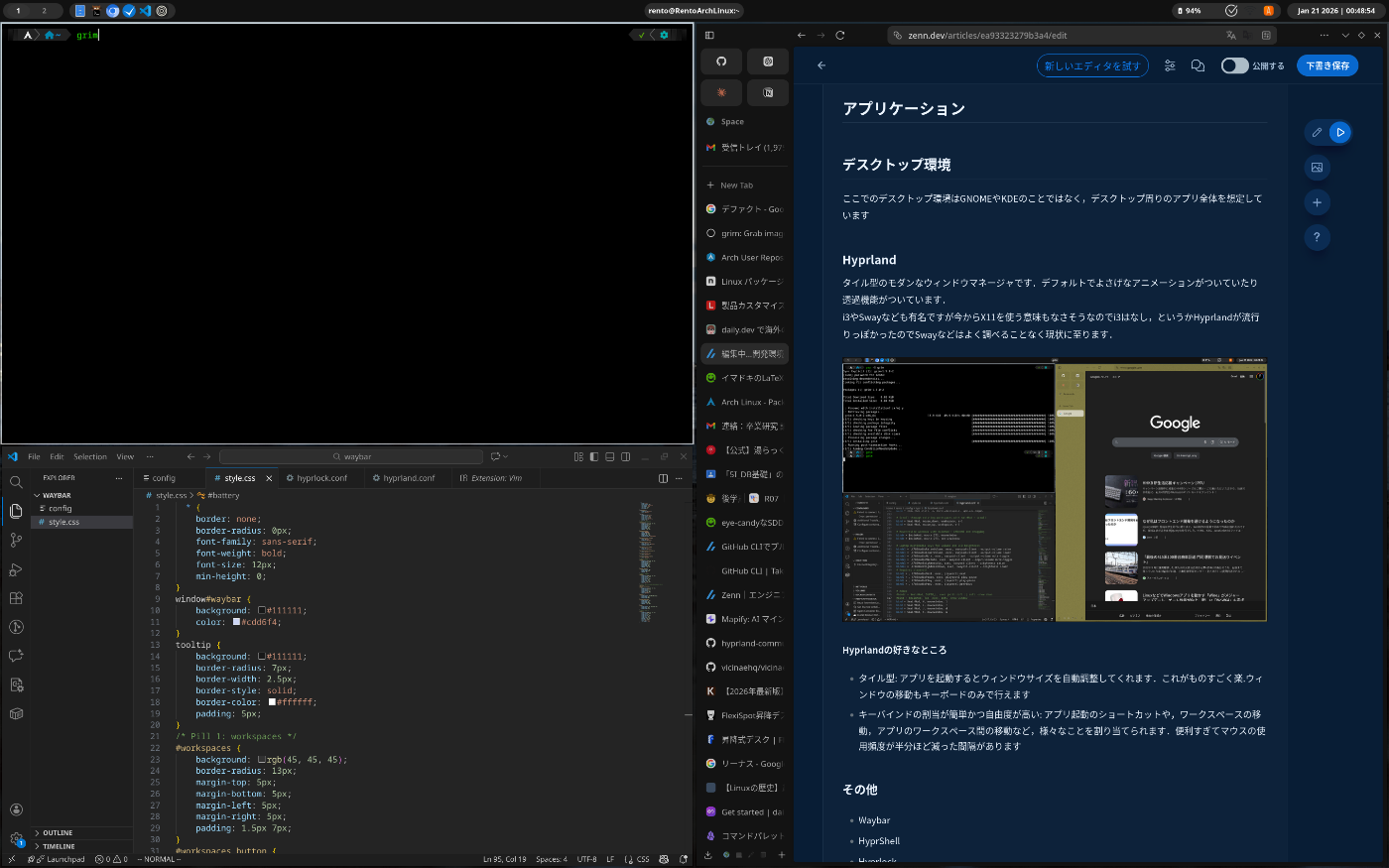This screenshot has width=1389, height=868.
Task: Open the browser window chevron dropdown
Action: click(1345, 36)
